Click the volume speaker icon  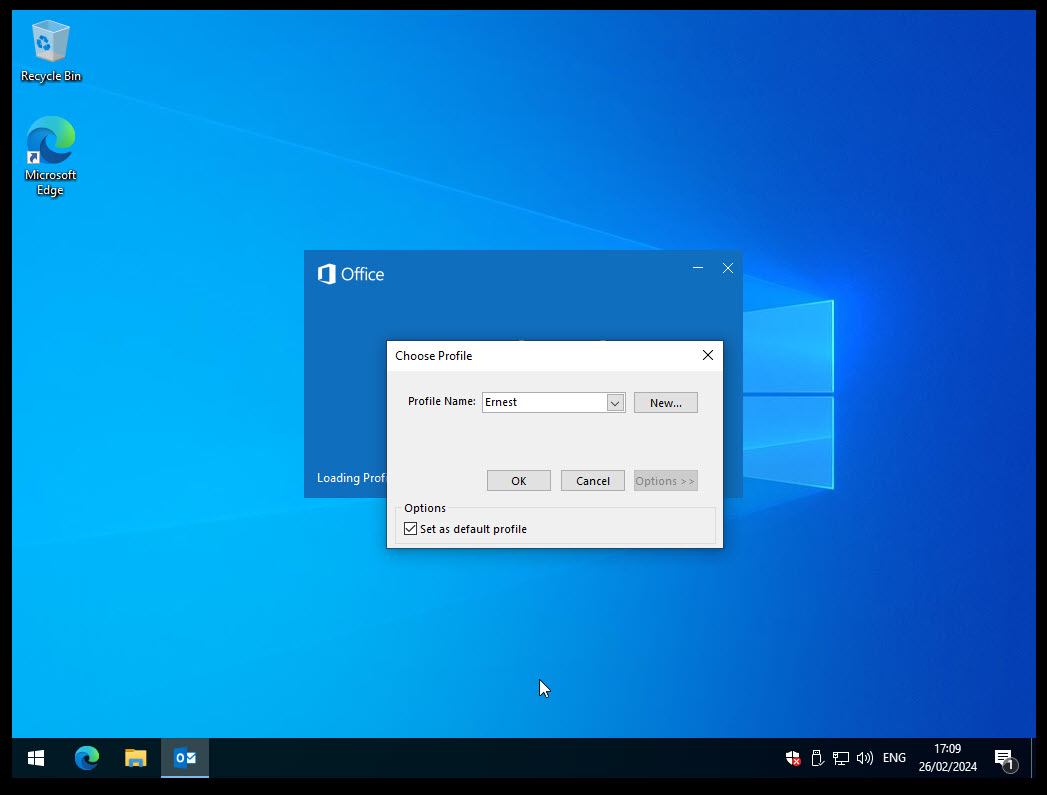pyautogui.click(x=864, y=758)
